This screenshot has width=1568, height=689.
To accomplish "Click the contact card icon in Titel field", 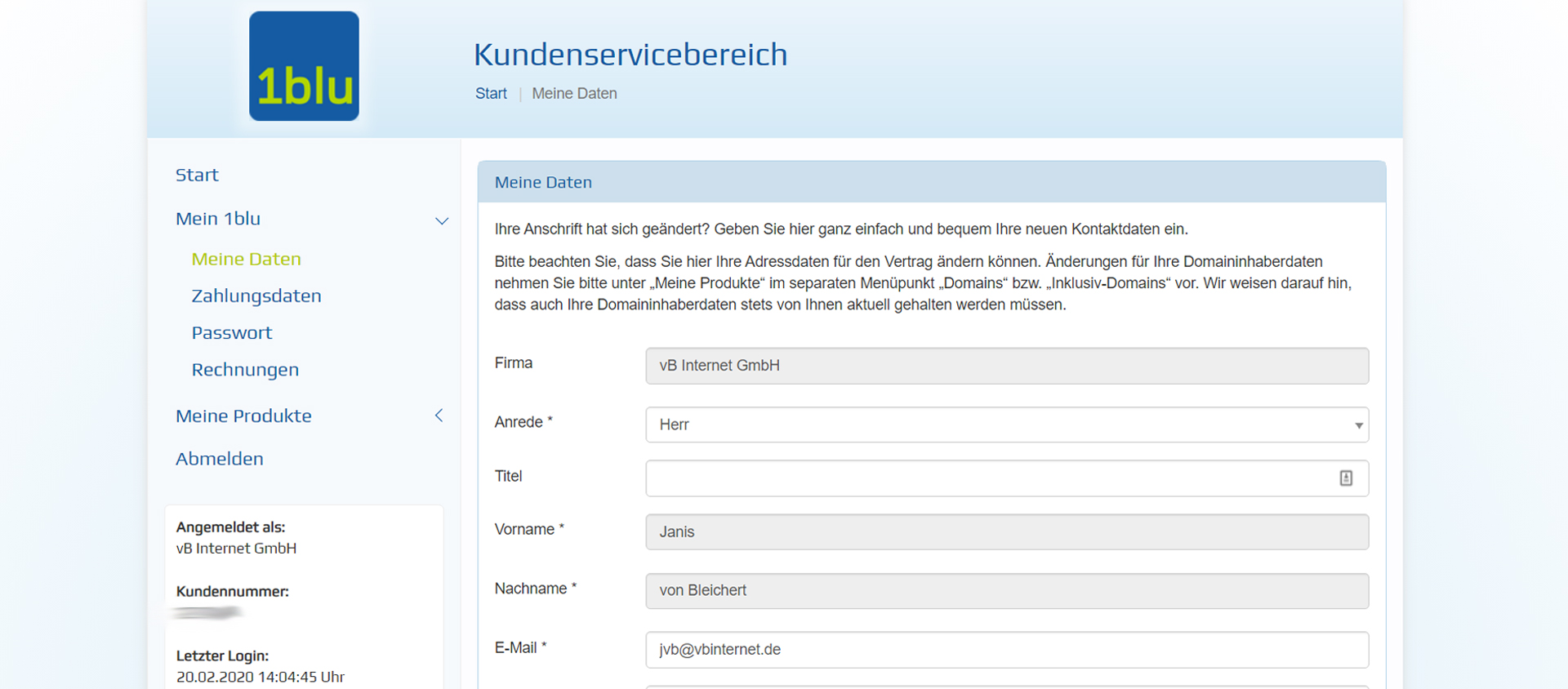I will tap(1346, 478).
